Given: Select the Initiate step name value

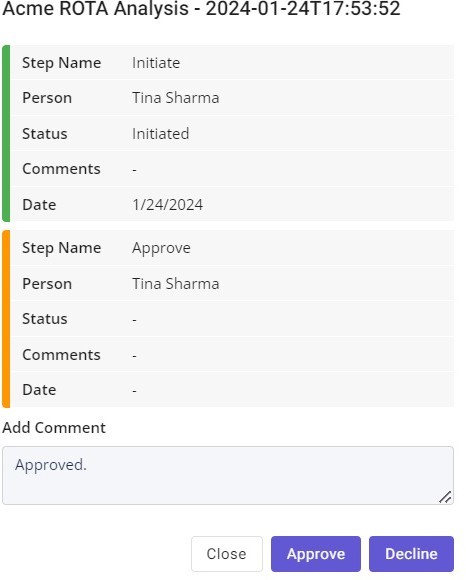Looking at the screenshot, I should pos(156,63).
